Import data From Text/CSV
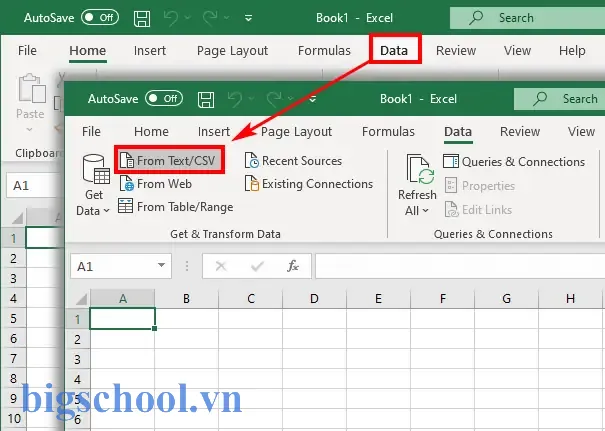This screenshot has width=605, height=431. coord(169,160)
